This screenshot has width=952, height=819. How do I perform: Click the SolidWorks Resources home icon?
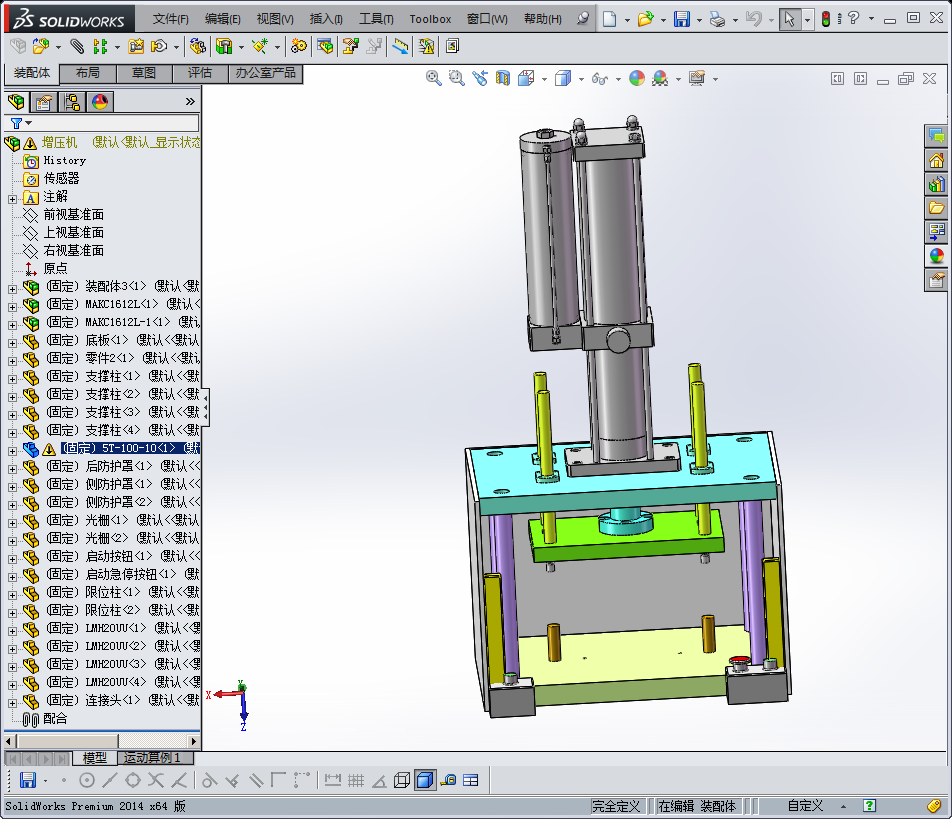pyautogui.click(x=936, y=161)
